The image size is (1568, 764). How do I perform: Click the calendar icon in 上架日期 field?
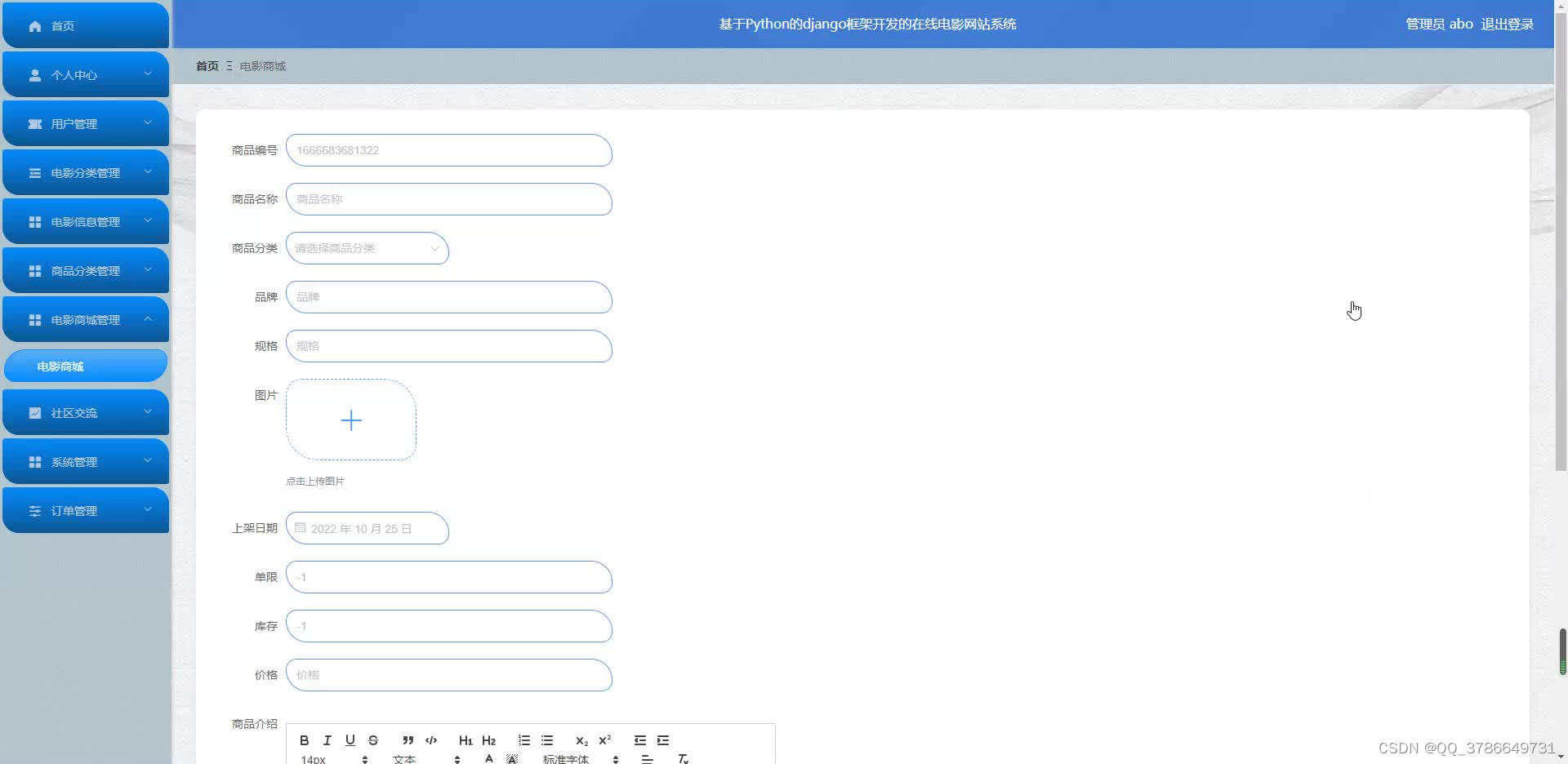point(300,528)
